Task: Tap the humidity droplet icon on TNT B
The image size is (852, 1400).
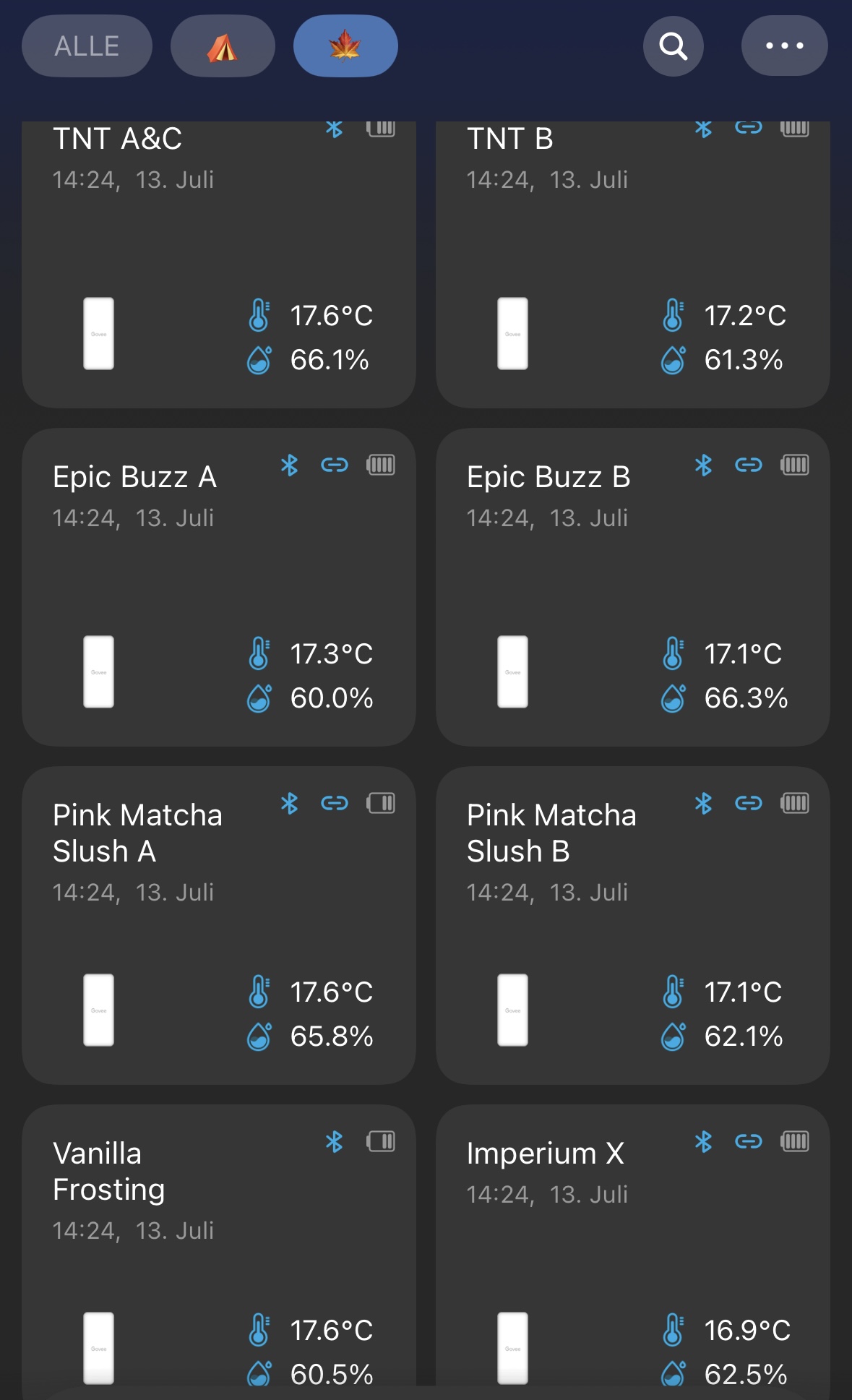Action: (673, 359)
